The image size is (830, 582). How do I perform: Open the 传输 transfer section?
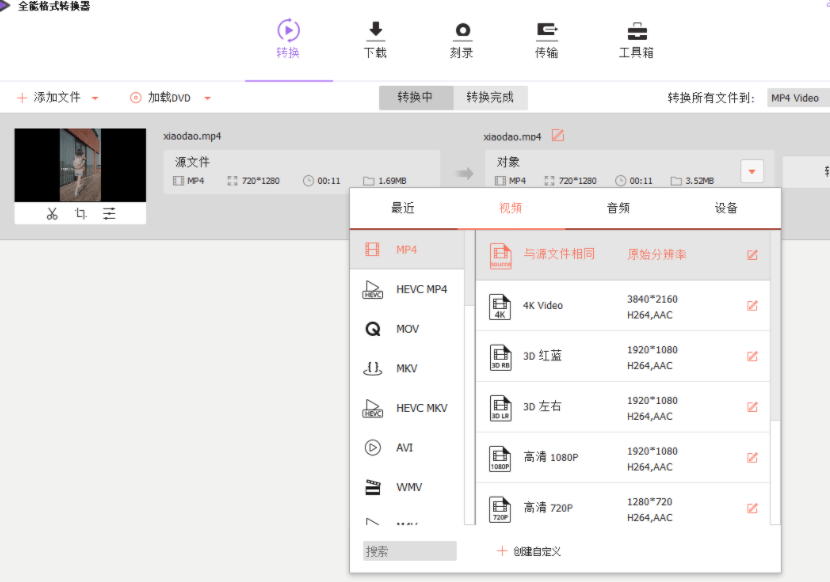(x=547, y=40)
